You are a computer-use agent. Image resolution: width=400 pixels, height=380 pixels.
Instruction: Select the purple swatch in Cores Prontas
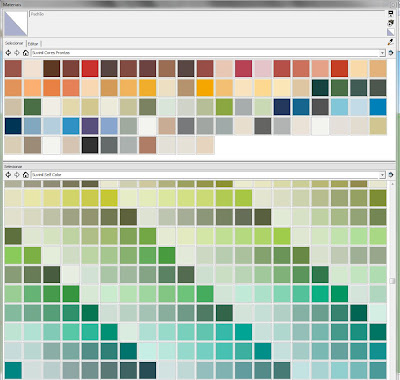click(90, 126)
